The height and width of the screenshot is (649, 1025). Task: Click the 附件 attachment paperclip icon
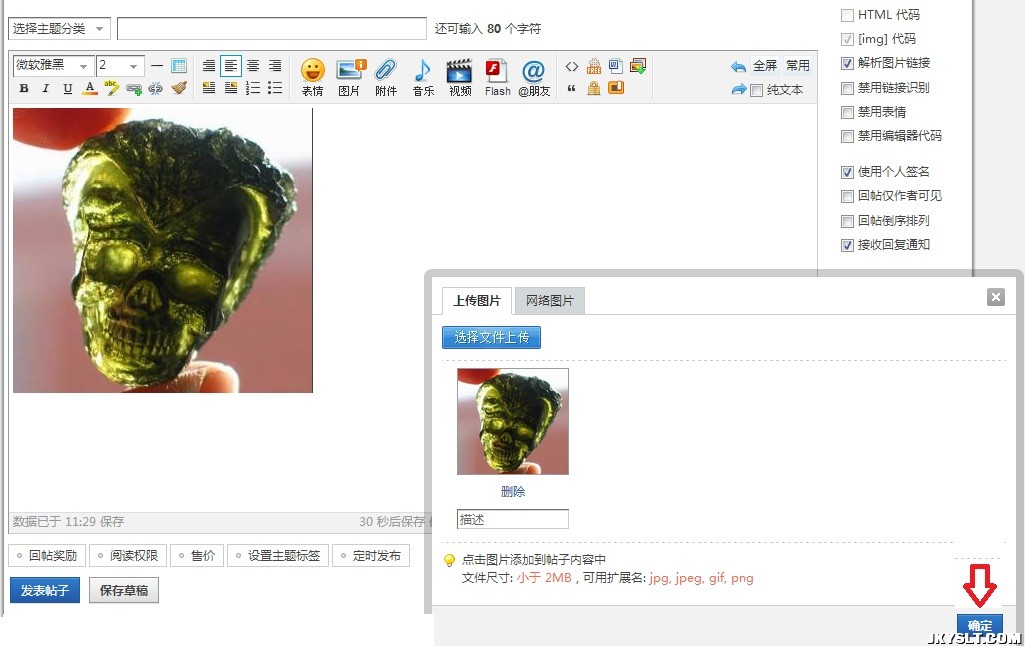coord(386,72)
